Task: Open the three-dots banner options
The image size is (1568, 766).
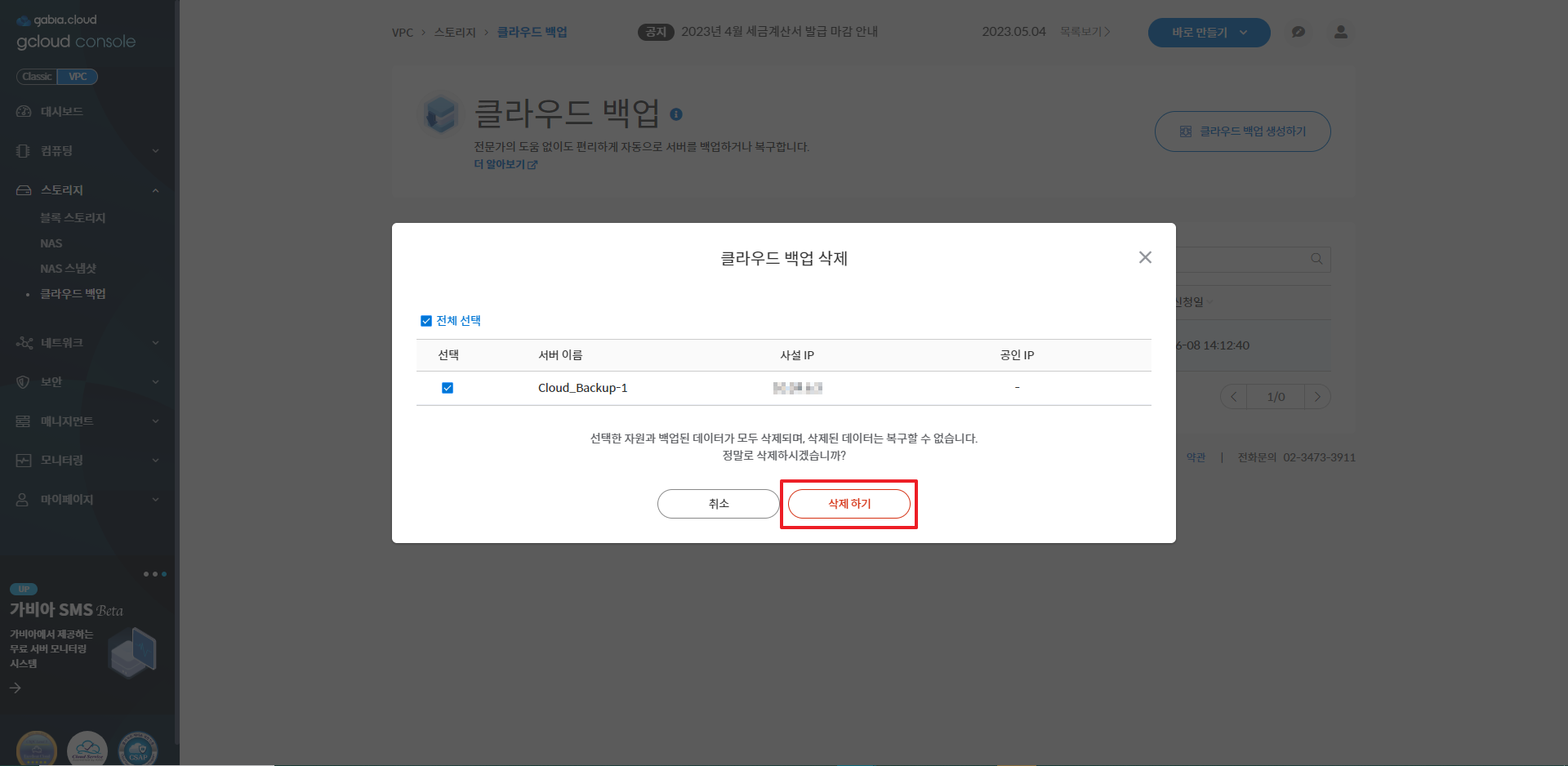Action: point(154,574)
